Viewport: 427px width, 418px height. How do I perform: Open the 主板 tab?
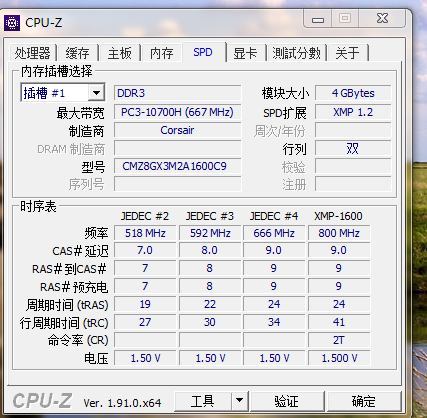(x=119, y=53)
